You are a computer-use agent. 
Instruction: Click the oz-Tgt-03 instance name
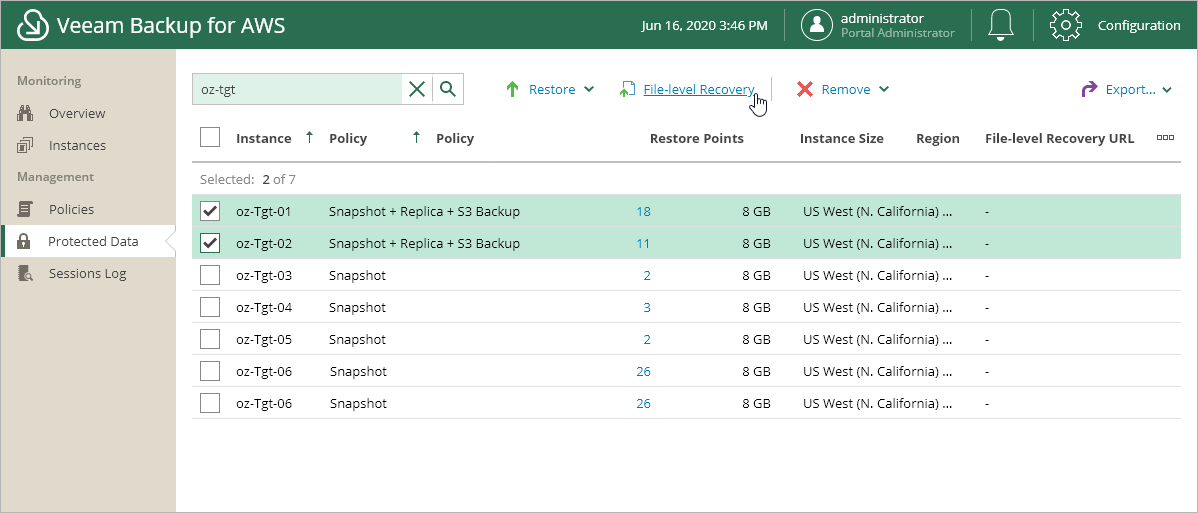click(x=264, y=275)
